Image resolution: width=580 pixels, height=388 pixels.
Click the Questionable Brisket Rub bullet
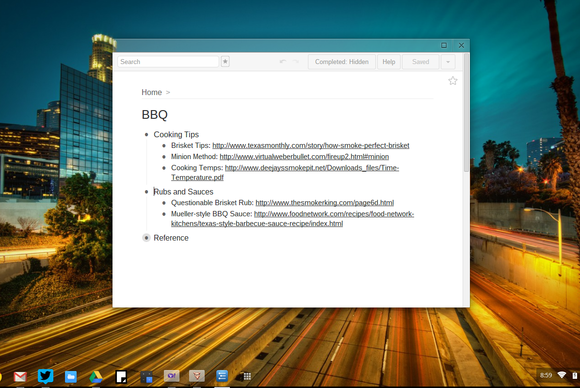[164, 203]
